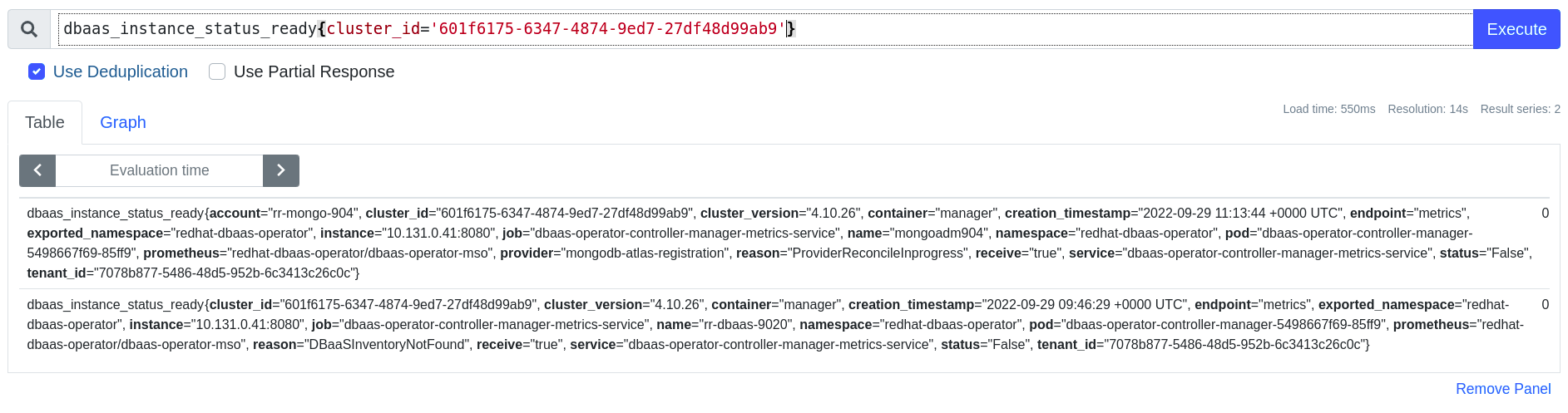
Task: Click the Use Partial Response label text
Action: click(x=314, y=71)
